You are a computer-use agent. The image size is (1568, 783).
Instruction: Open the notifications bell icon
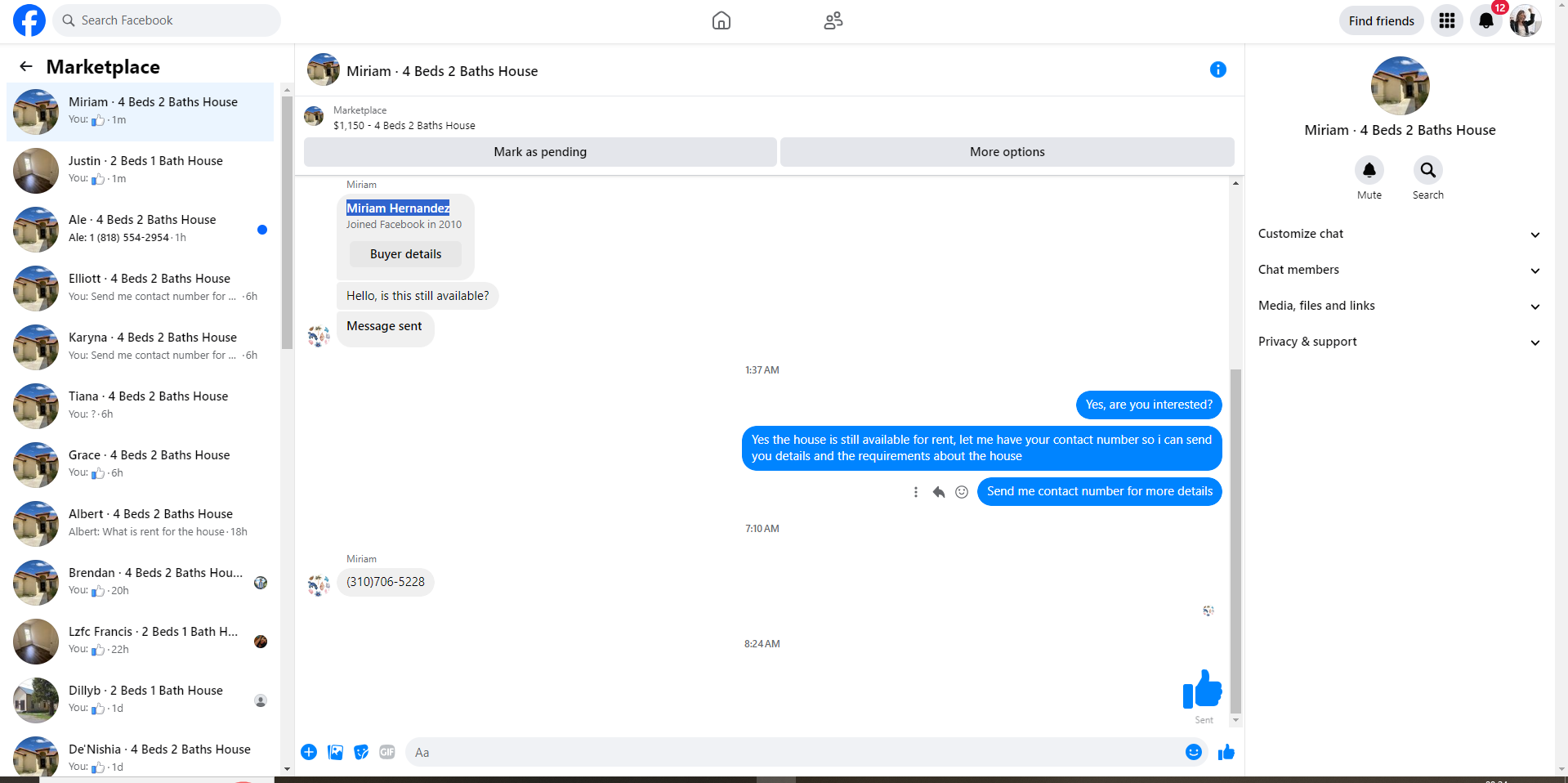coord(1486,20)
